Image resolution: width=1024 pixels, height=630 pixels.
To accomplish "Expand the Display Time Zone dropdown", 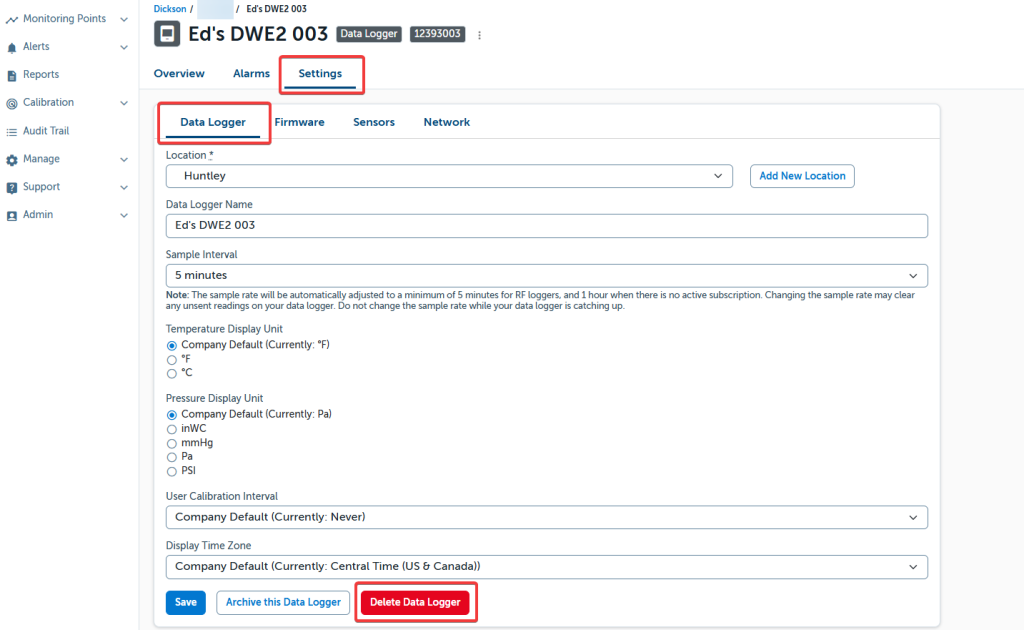I will pyautogui.click(x=546, y=567).
